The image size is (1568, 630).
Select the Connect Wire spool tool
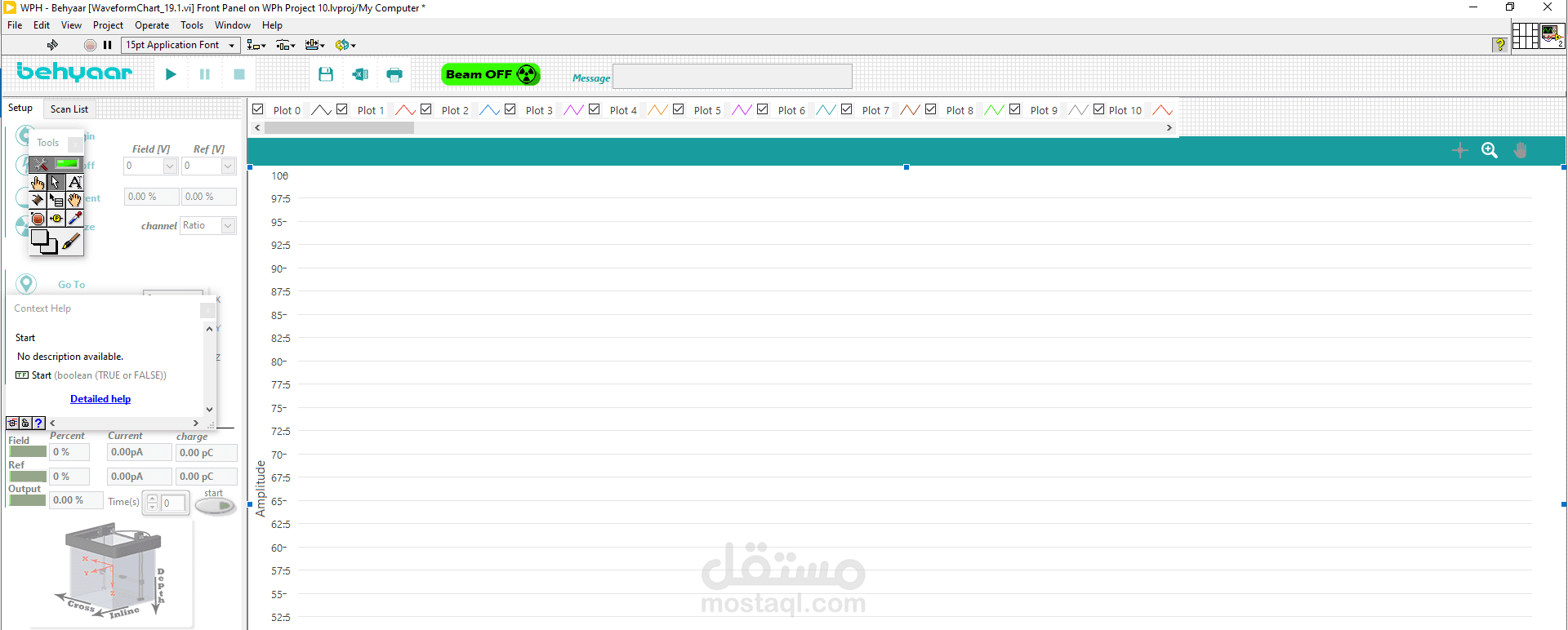[38, 200]
